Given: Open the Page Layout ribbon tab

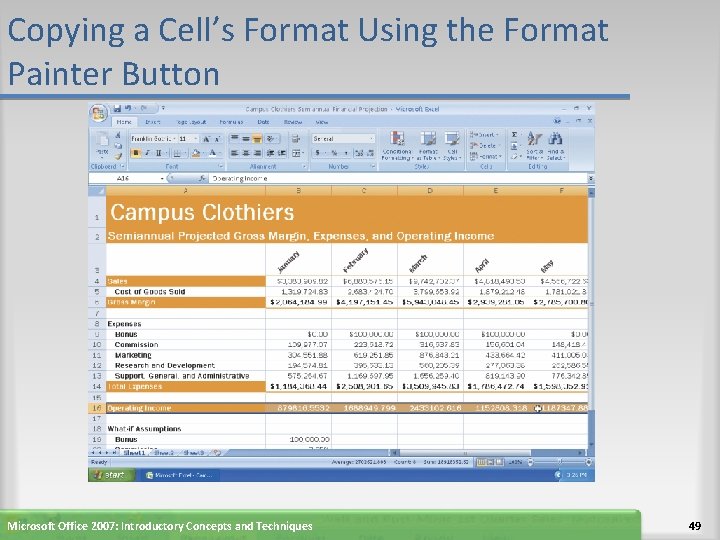Looking at the screenshot, I should coord(191,122).
